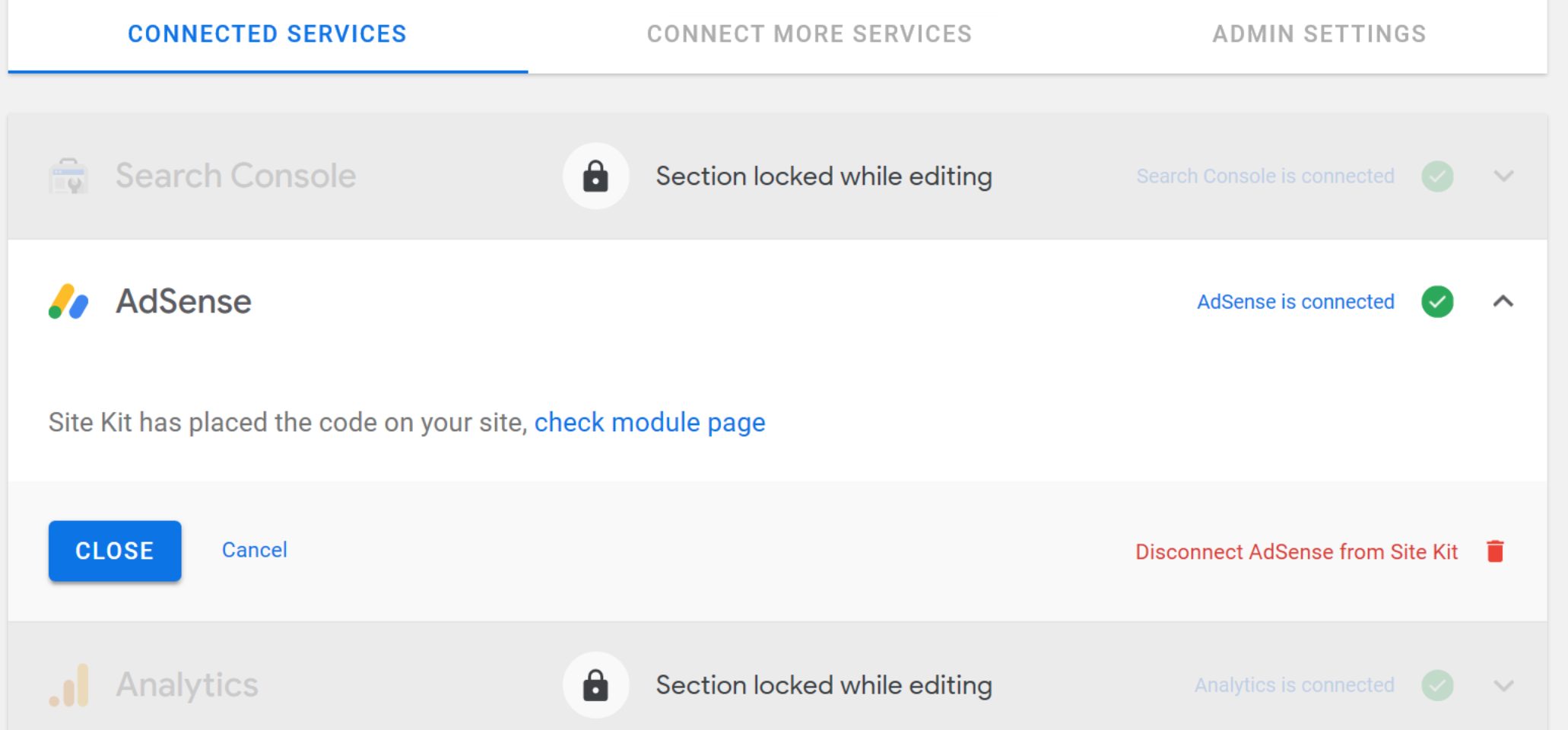The image size is (1568, 730).
Task: Click the AdSense connected status indicator
Action: tap(1296, 301)
